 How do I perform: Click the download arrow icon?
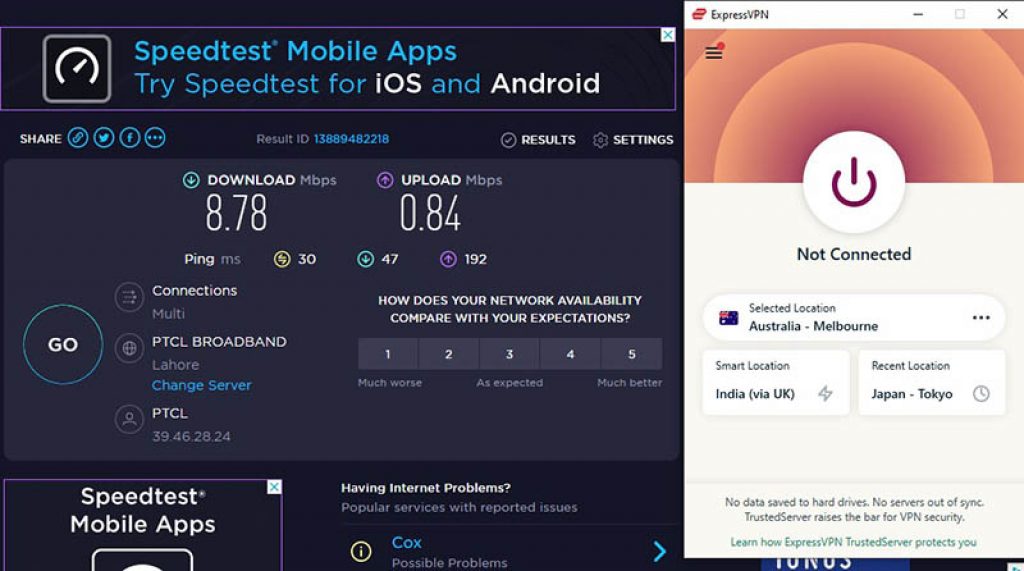click(x=191, y=180)
